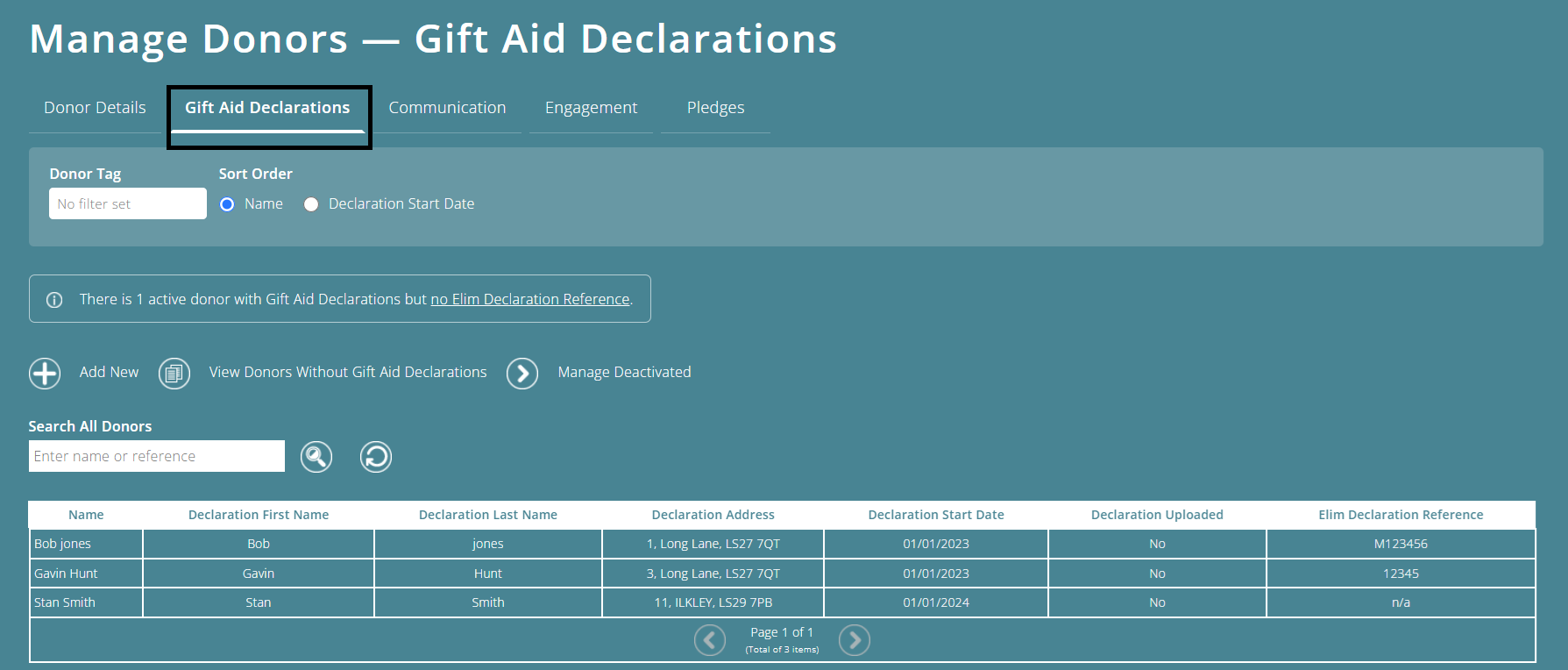Viewport: 1568px width, 670px height.
Task: Click the magnifying glass search icon
Action: (x=316, y=457)
